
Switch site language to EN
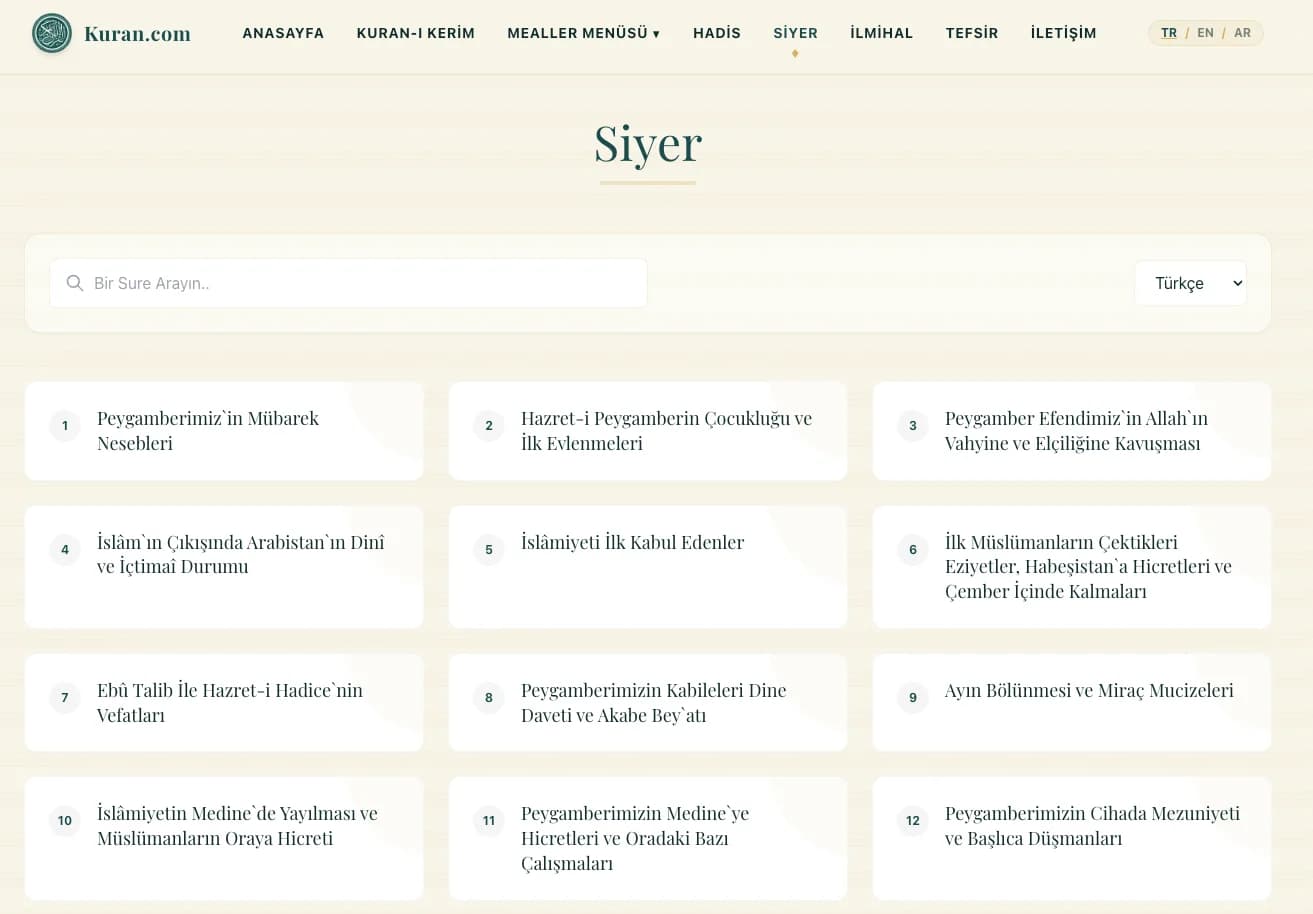pos(1205,33)
